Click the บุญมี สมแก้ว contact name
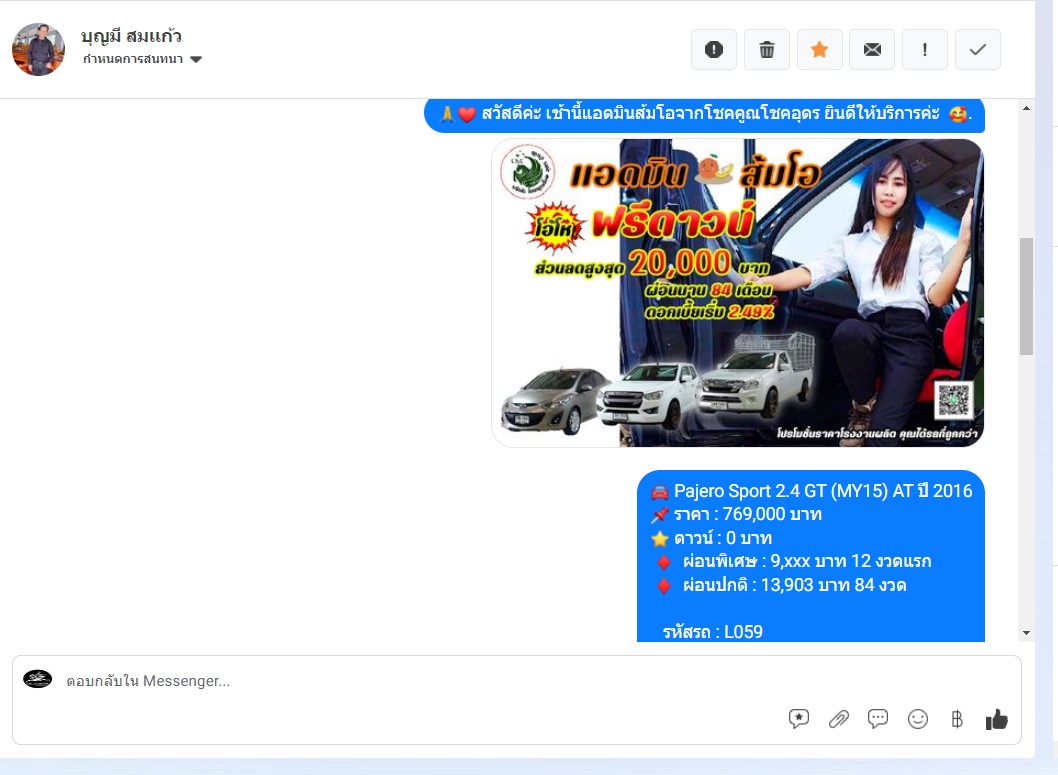Viewport: 1058px width, 775px height. (x=131, y=36)
